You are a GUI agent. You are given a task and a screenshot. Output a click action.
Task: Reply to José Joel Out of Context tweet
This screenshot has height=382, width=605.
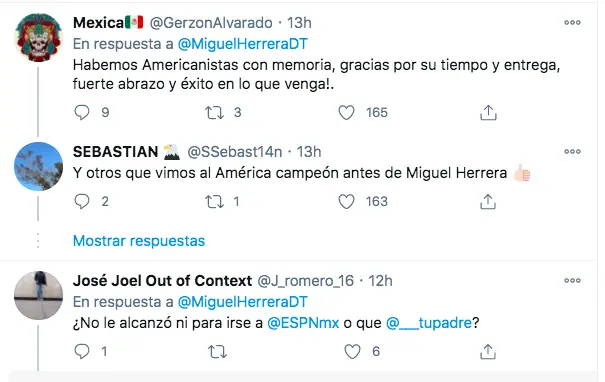pyautogui.click(x=81, y=352)
